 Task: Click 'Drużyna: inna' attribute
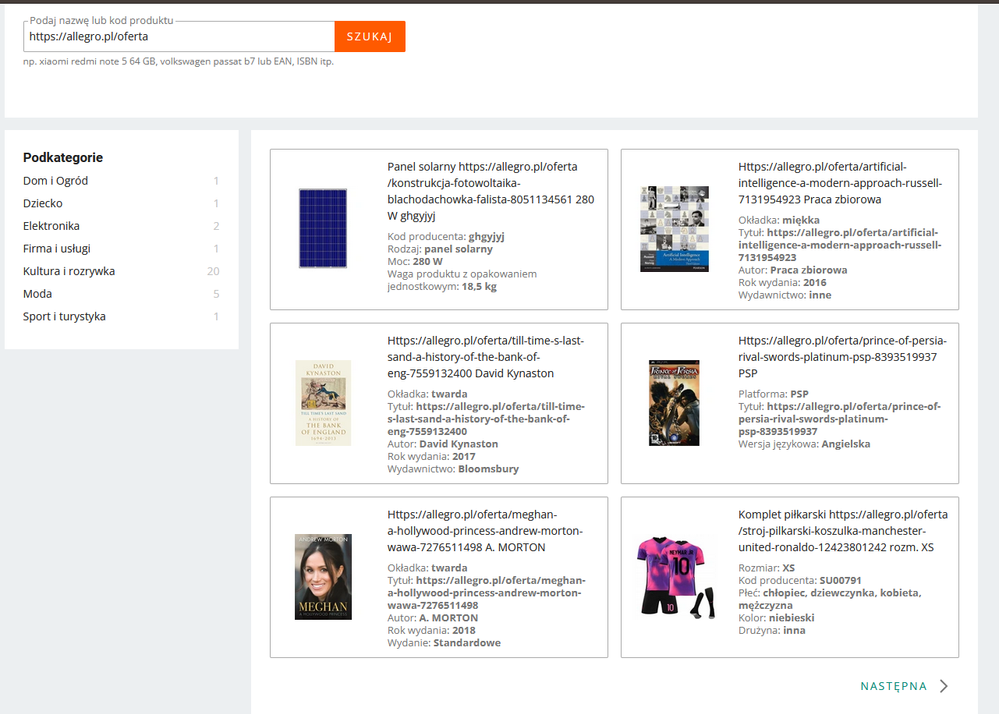coord(772,630)
